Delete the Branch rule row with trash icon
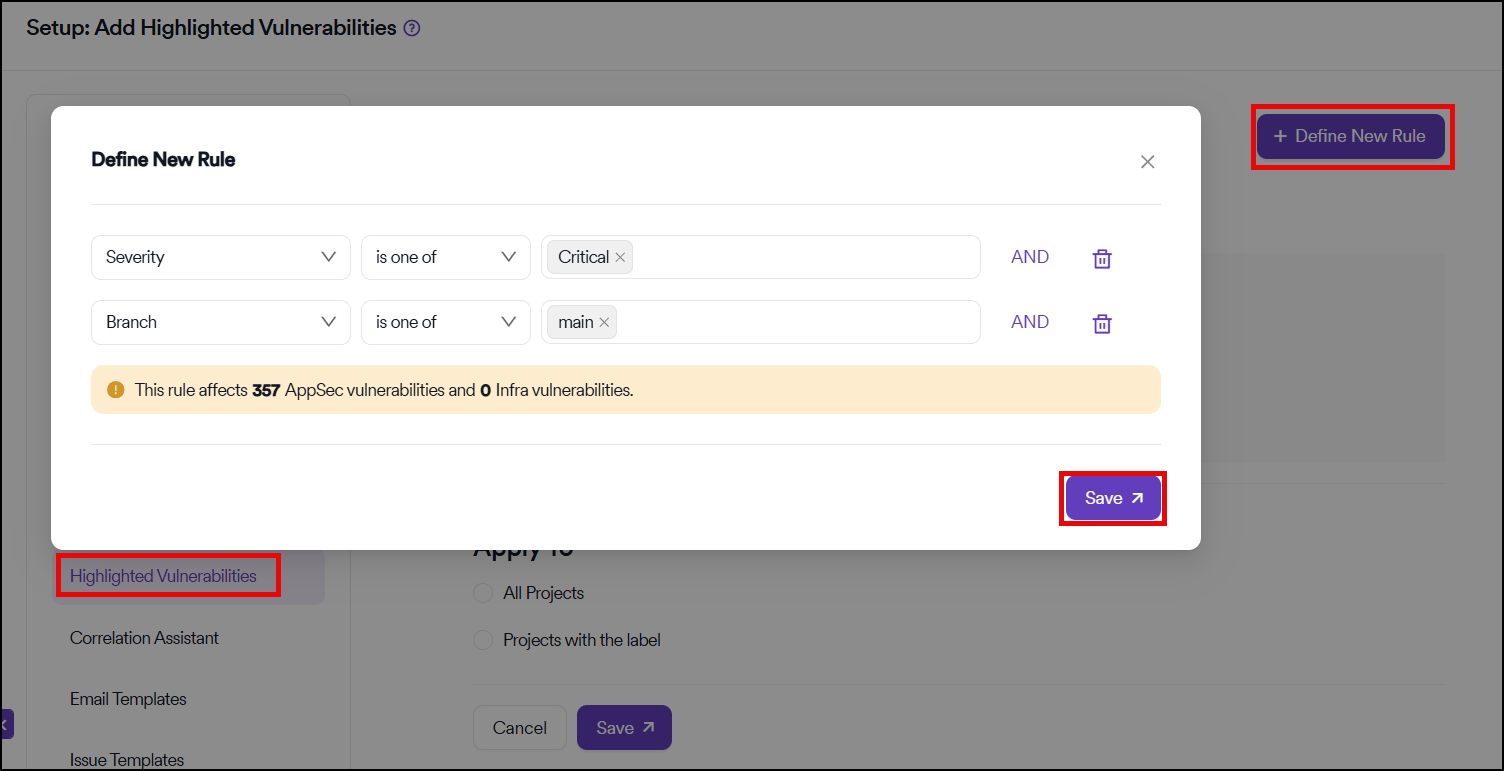Image resolution: width=1504 pixels, height=771 pixels. coord(1101,324)
